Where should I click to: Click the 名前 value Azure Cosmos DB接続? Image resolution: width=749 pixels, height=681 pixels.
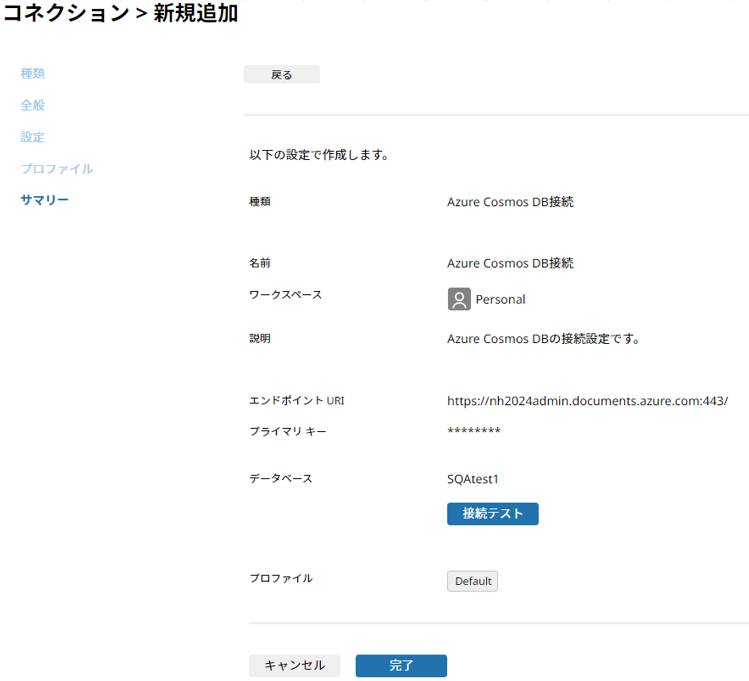pos(510,263)
